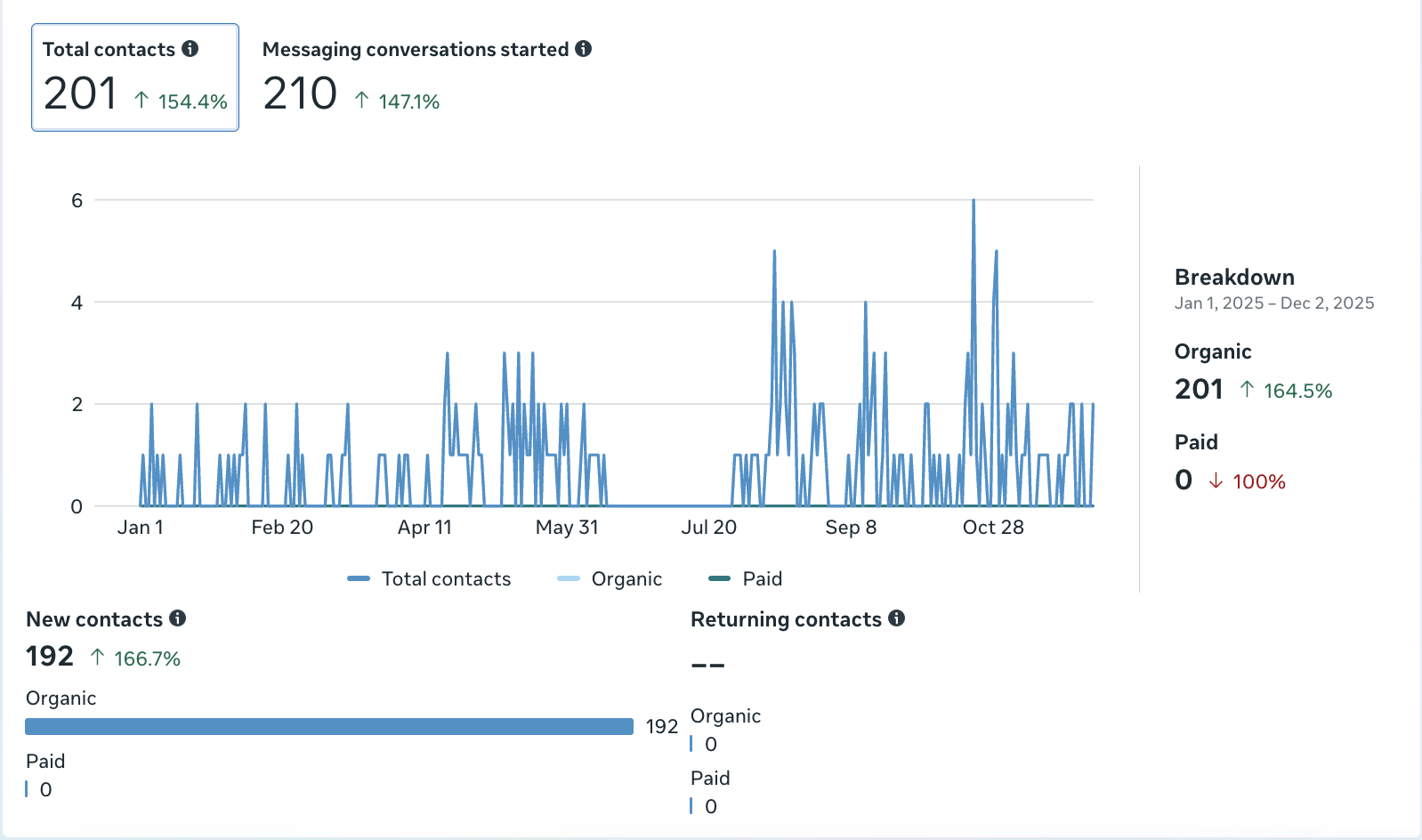Screen dimensions: 1422x840
Task: Click the Organic 201 value in Breakdown
Action: [1199, 389]
